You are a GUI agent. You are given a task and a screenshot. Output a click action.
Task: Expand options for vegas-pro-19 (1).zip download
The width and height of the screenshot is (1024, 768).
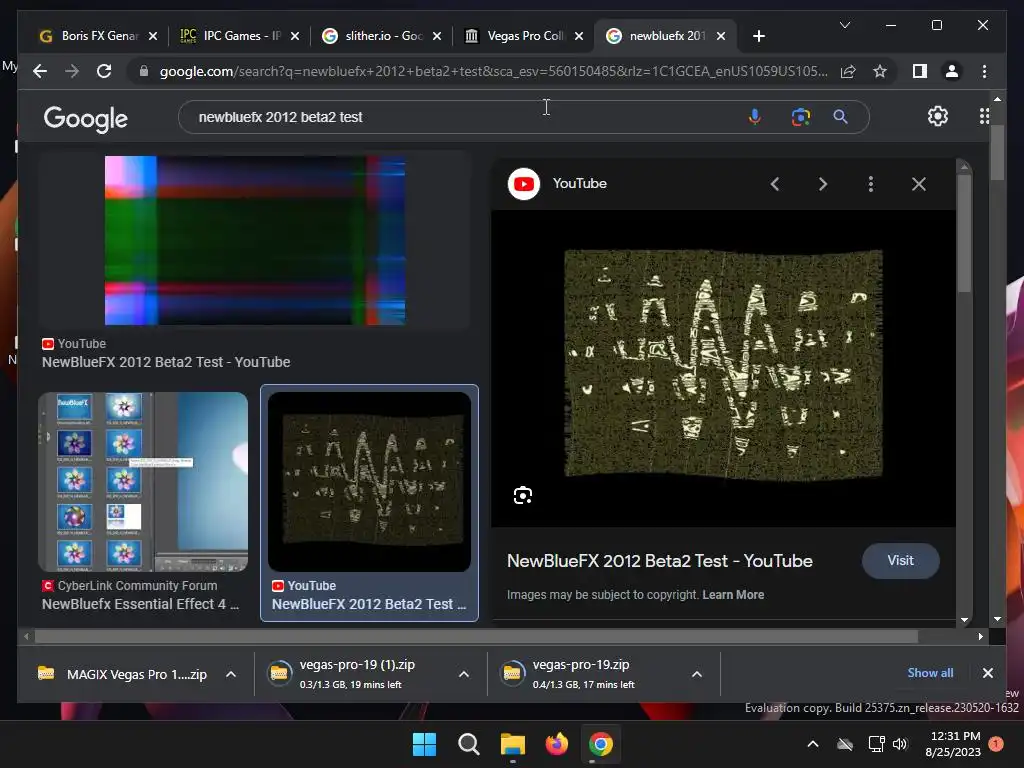pos(464,675)
